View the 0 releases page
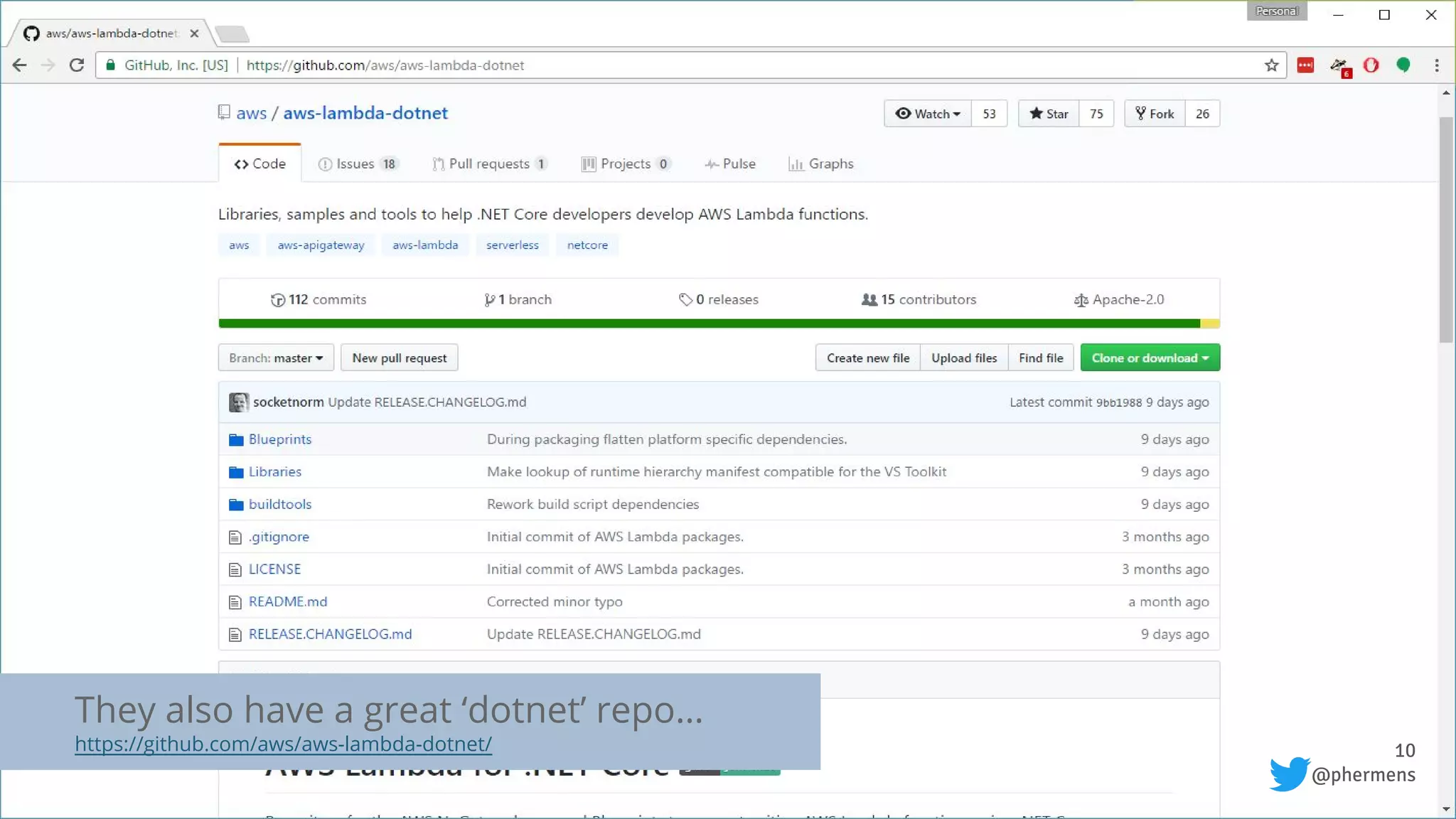Viewport: 1456px width, 819px height. point(719,299)
